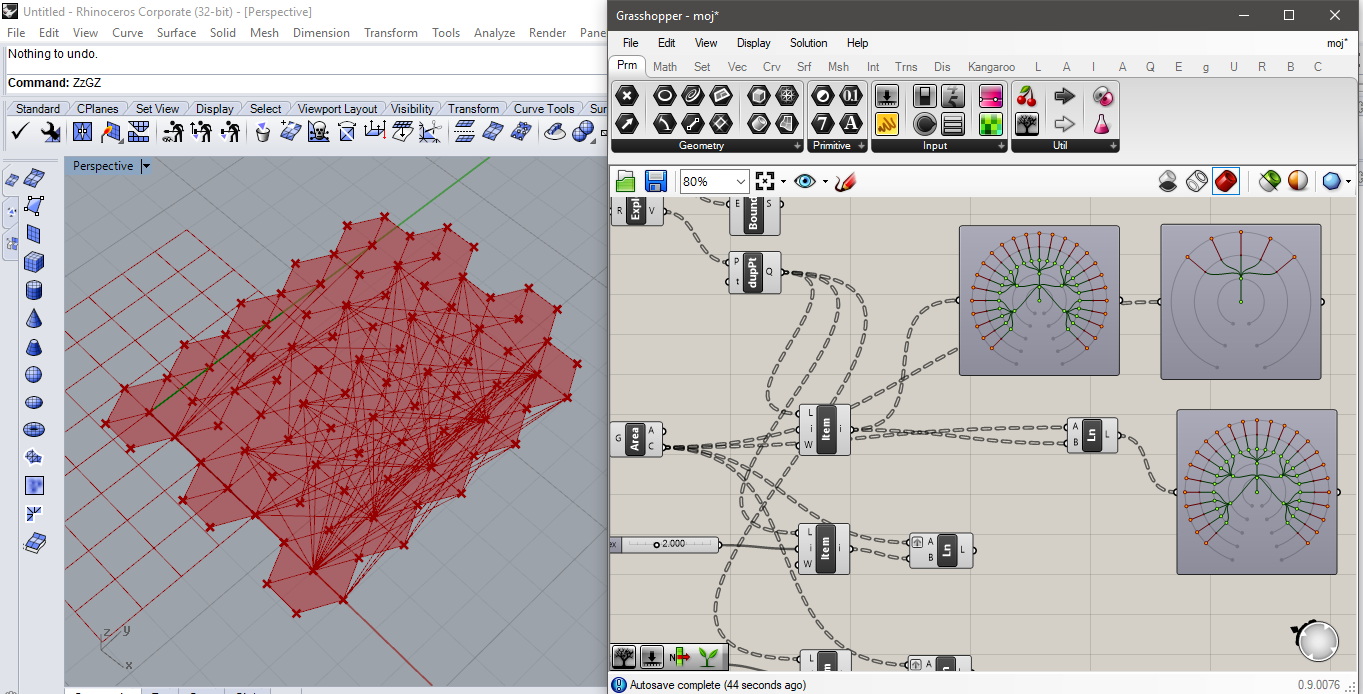The image size is (1363, 694).
Task: Open preview mesh quality dropdown arrow
Action: tap(1349, 181)
